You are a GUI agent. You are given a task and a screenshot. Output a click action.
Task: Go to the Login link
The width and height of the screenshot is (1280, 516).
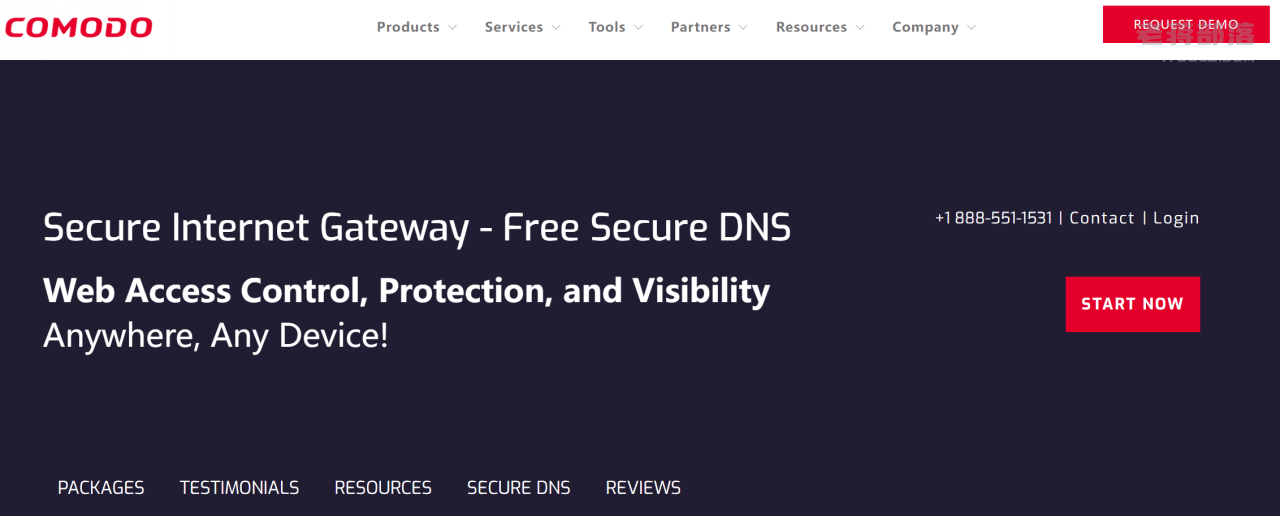click(1176, 218)
